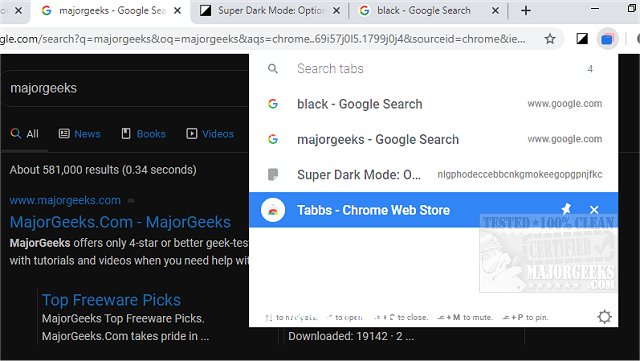Click the Super Dark Mode extension icon
640x361 pixels.
pyautogui.click(x=582, y=39)
